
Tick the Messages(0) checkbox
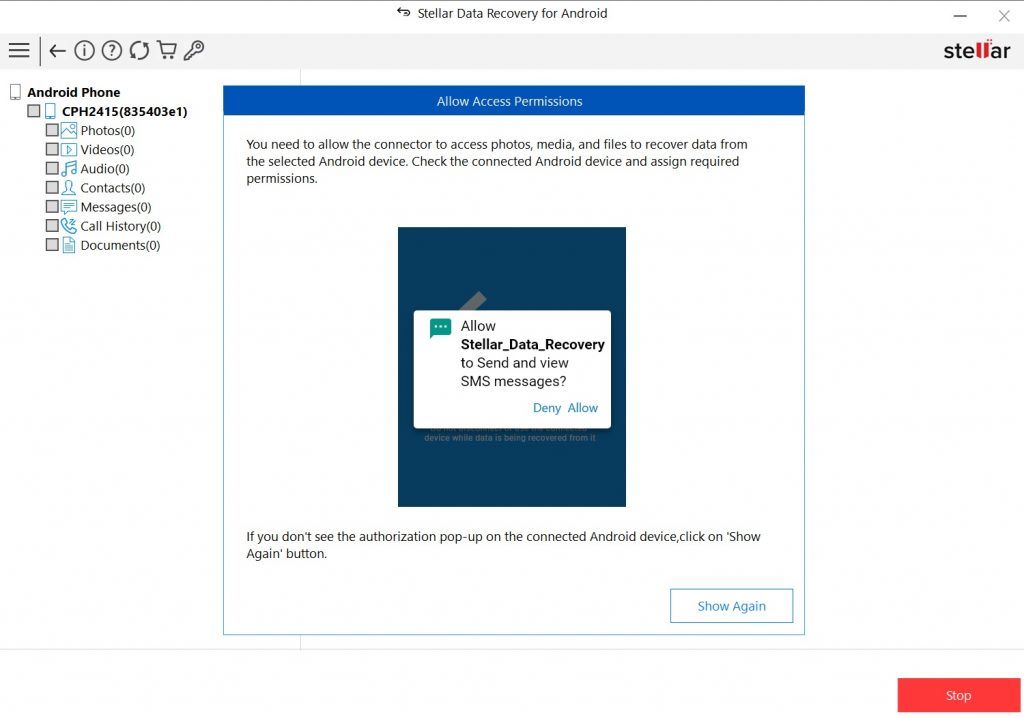coord(52,206)
